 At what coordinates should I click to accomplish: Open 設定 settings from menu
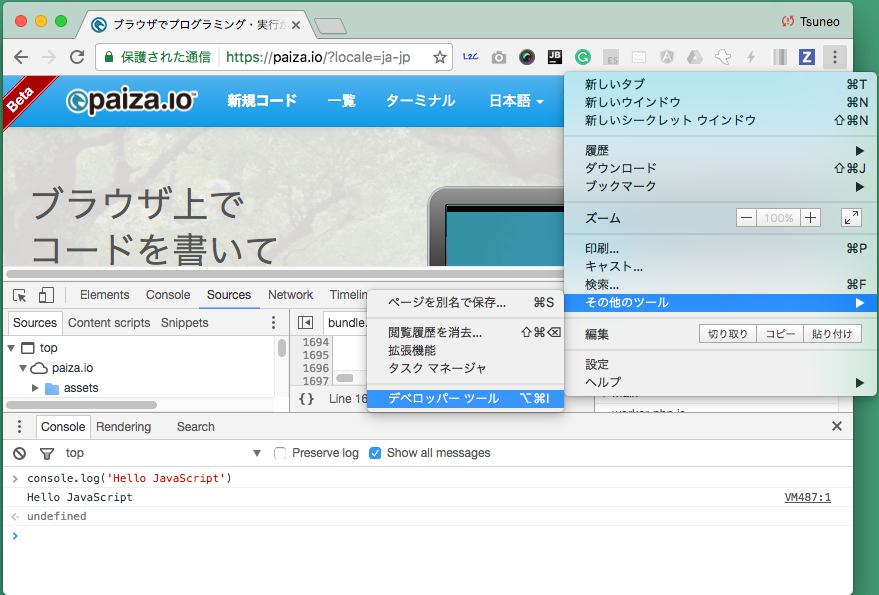[x=720, y=365]
